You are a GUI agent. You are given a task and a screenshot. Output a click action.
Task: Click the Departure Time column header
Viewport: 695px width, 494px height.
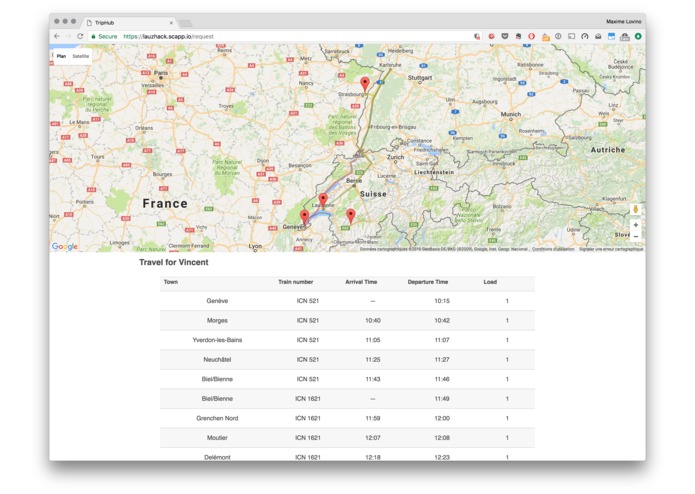(x=428, y=282)
